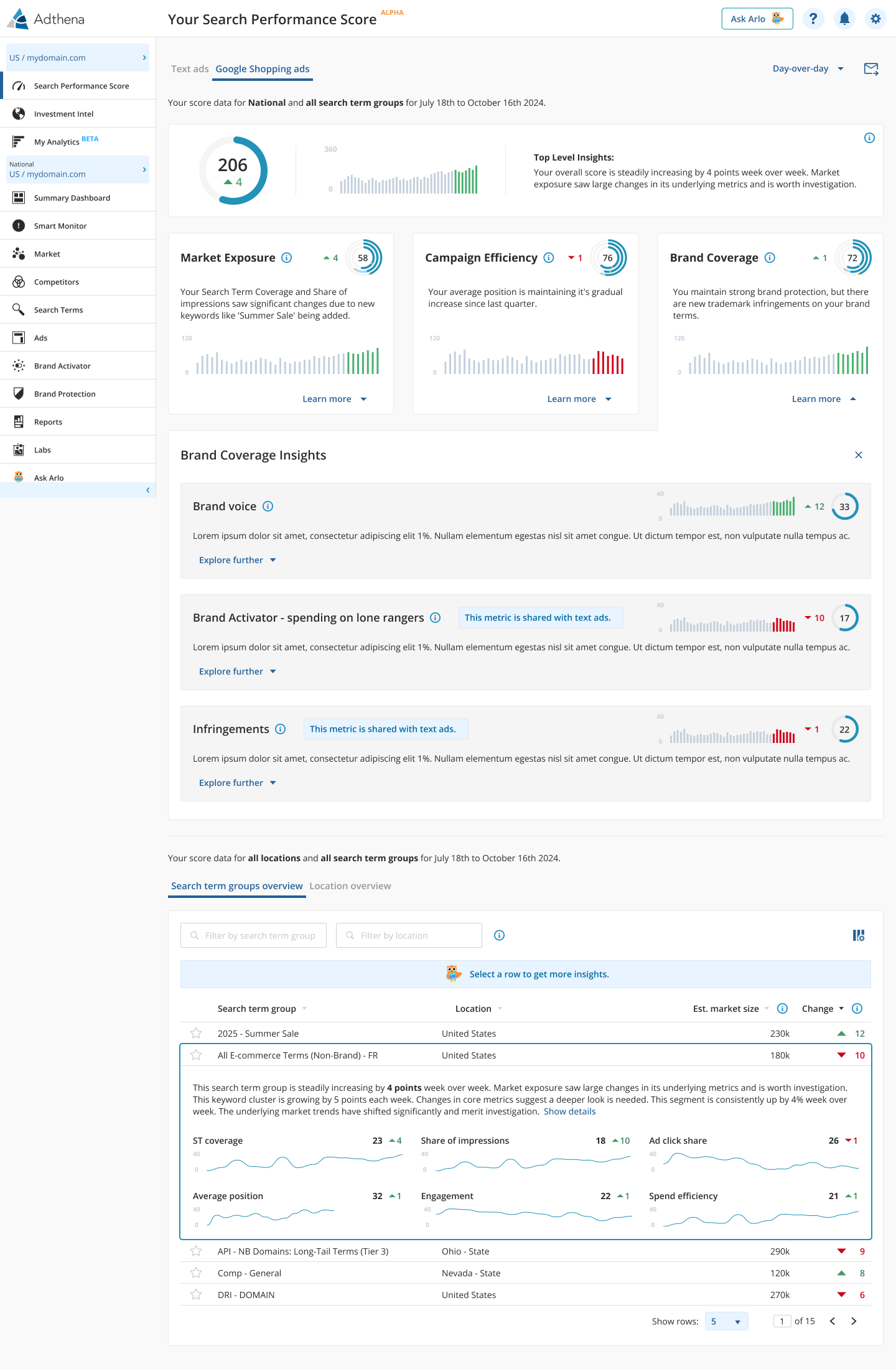The width and height of the screenshot is (896, 1369).
Task: Click info icon beside Infringements
Action: click(x=281, y=729)
